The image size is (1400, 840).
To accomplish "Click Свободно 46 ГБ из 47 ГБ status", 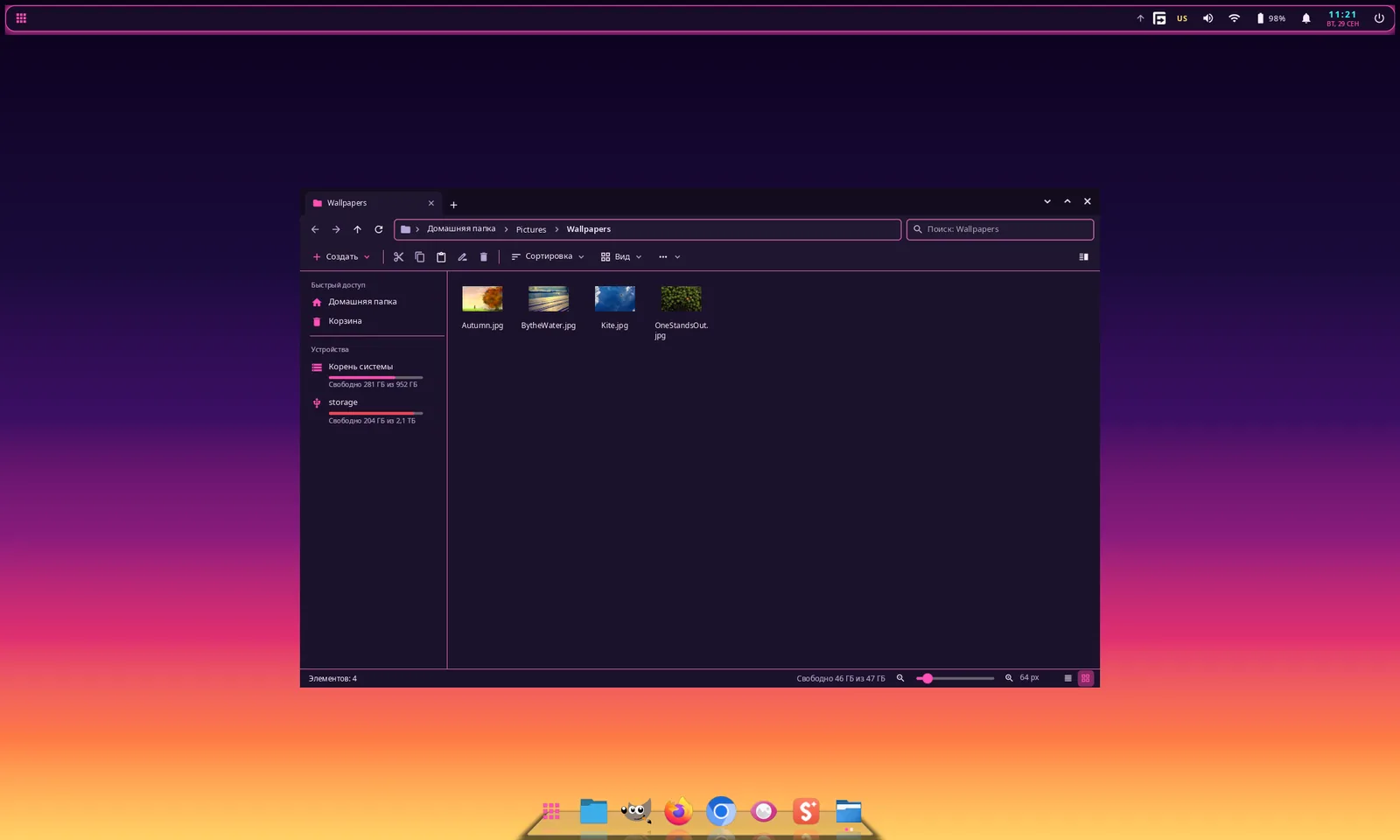I will tap(840, 678).
